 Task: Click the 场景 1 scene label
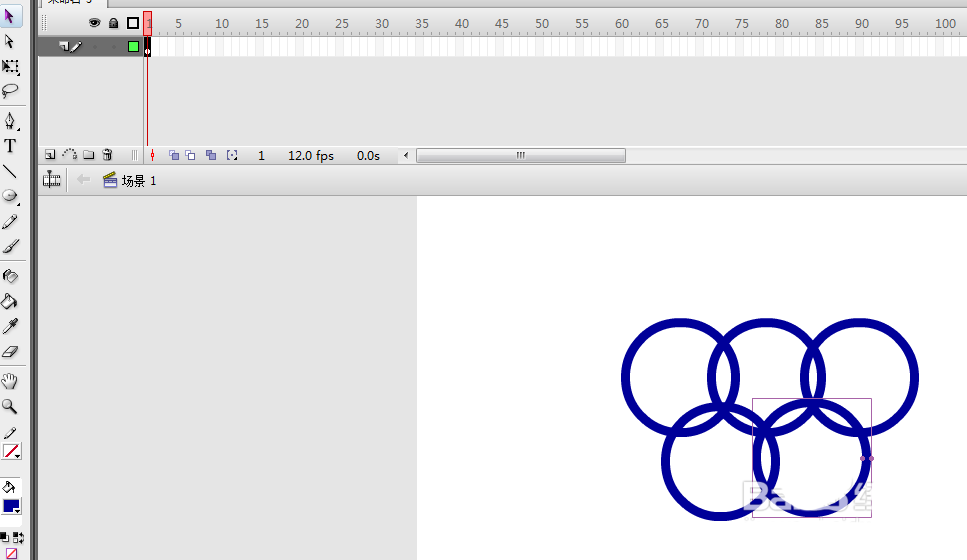[x=139, y=181]
